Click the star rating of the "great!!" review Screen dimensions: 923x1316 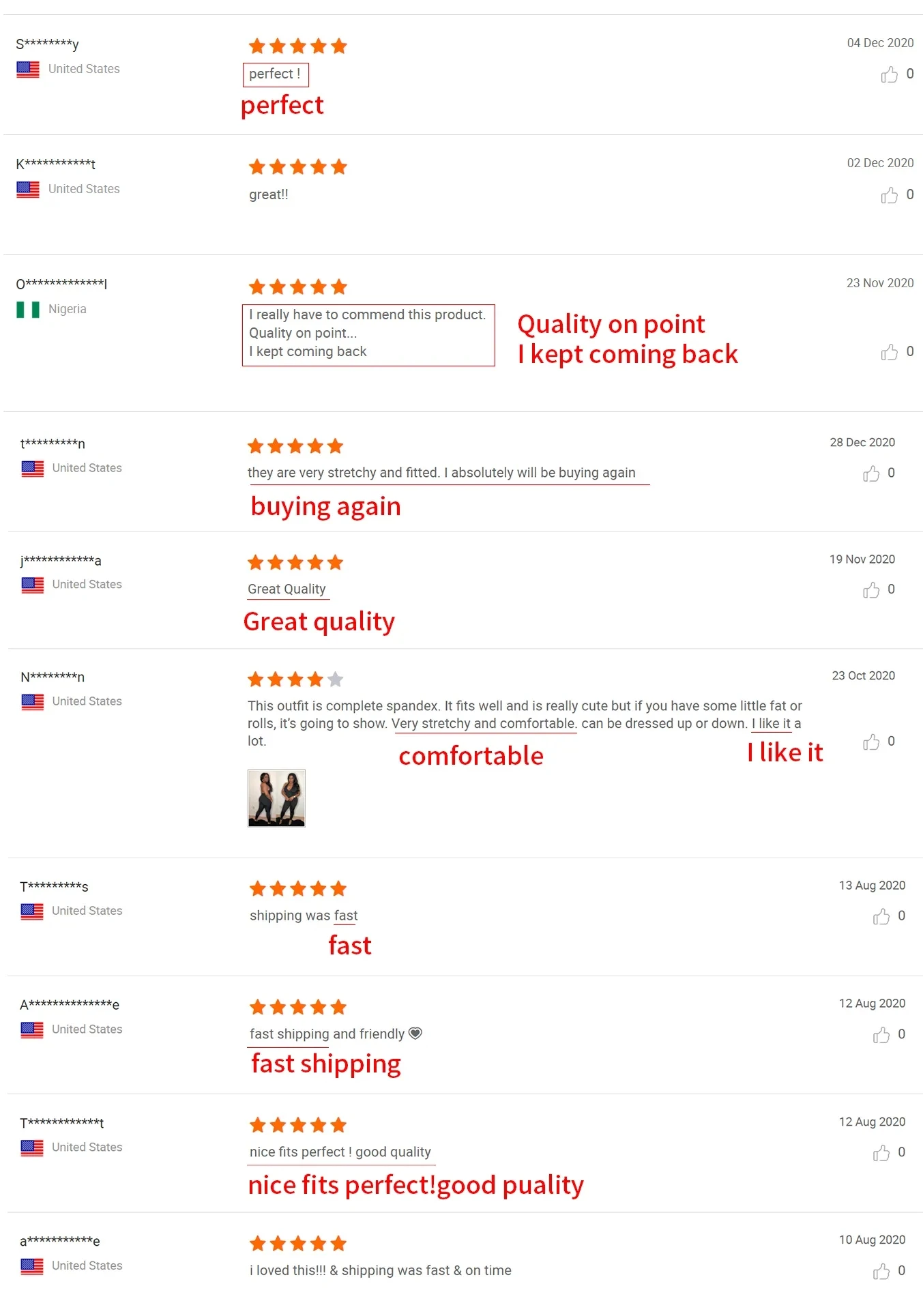[298, 167]
